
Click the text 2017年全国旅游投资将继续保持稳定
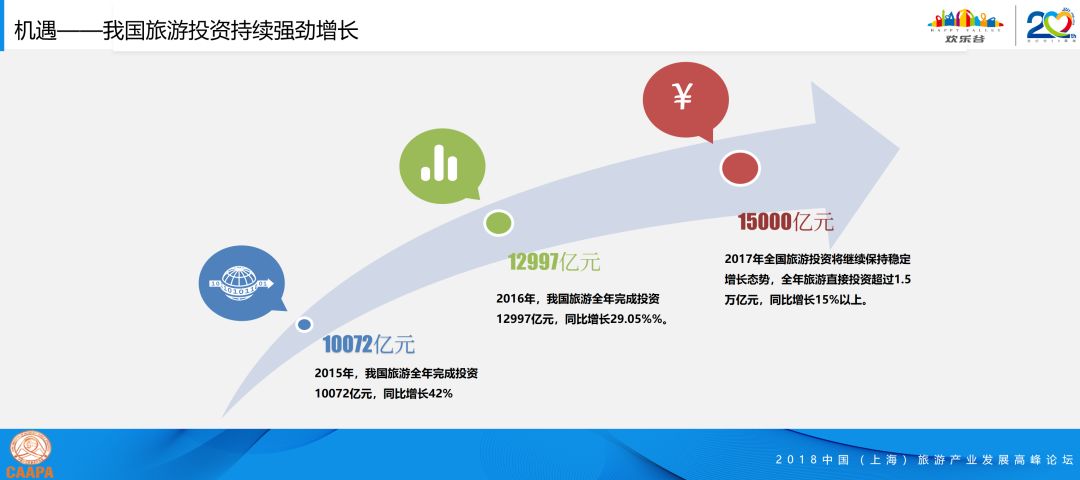818,260
